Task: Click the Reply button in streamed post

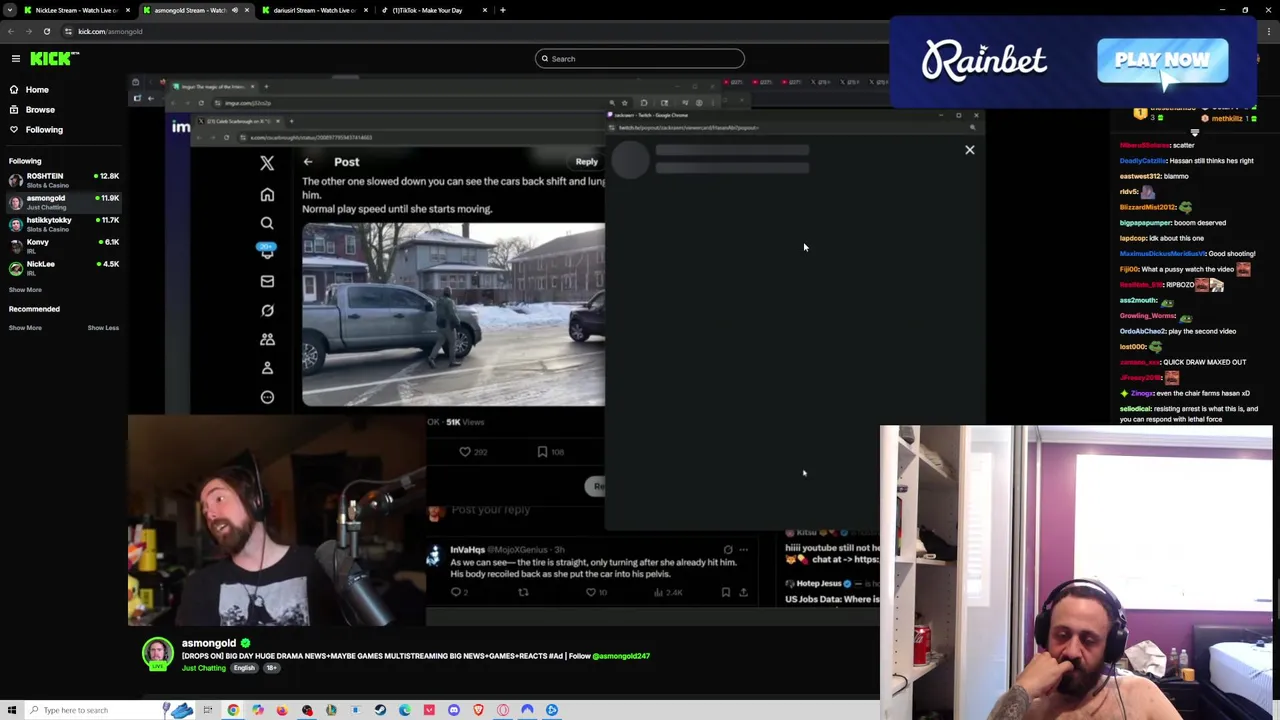Action: tap(587, 162)
